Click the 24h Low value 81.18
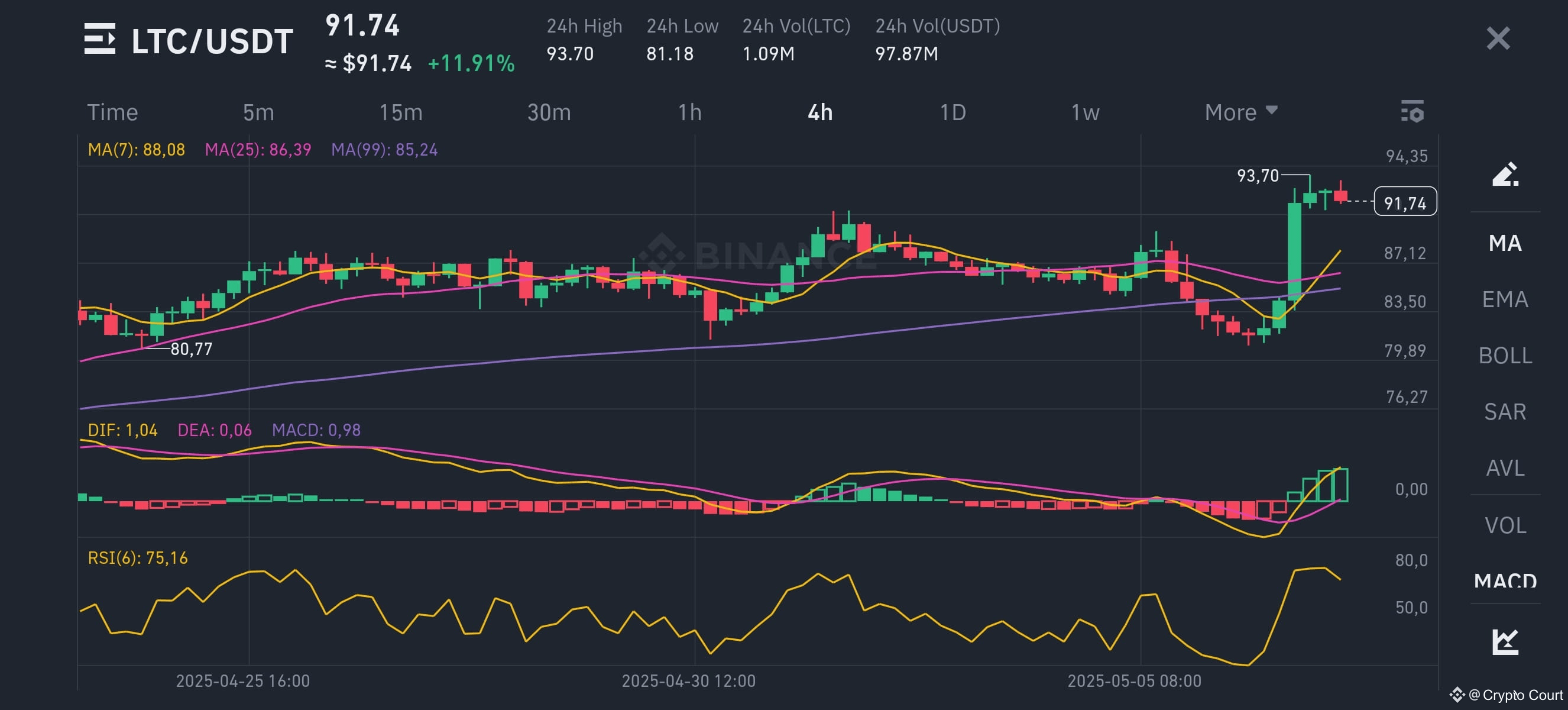This screenshot has width=1568, height=710. pos(669,54)
